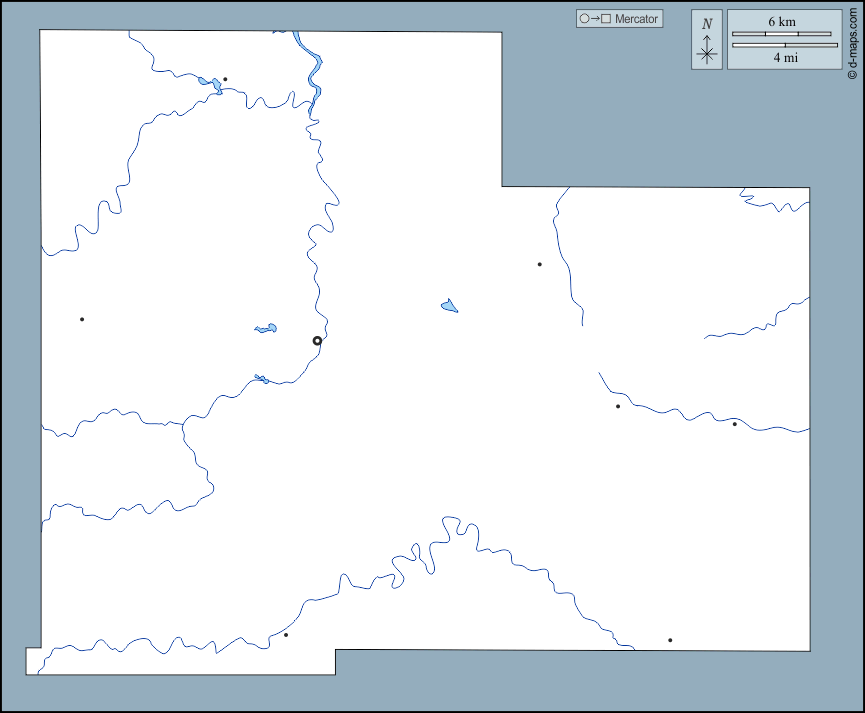Click the circle symbol in the Mercator label
This screenshot has height=713, width=865.
584,19
